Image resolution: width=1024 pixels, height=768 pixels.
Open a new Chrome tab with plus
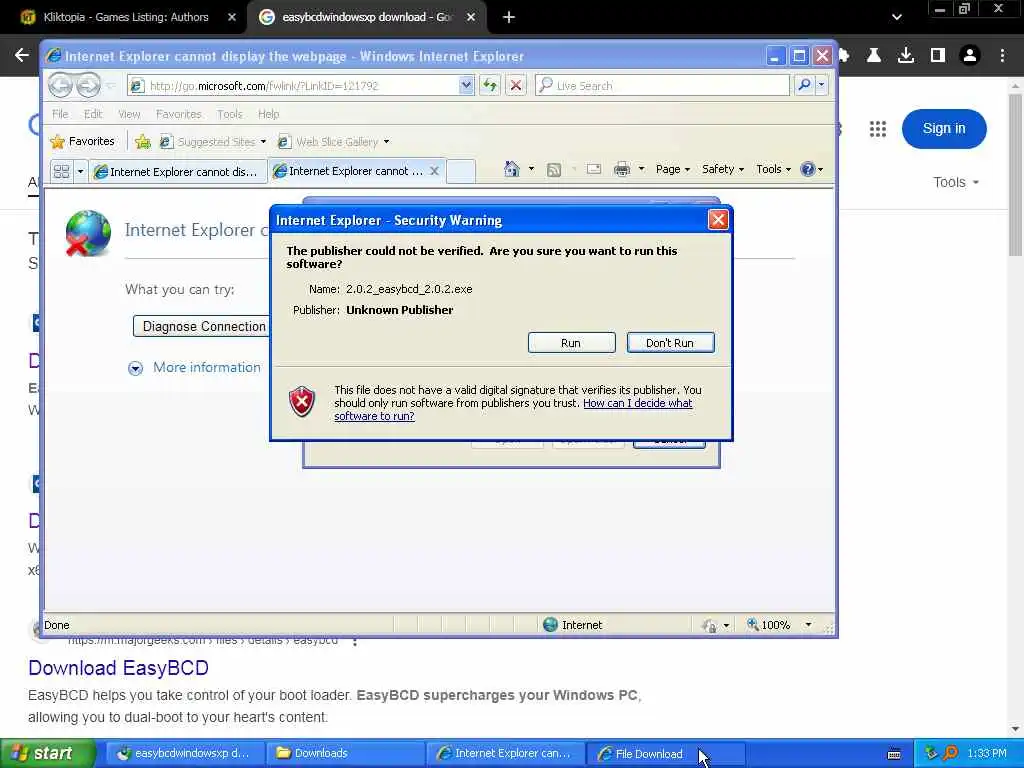point(509,18)
